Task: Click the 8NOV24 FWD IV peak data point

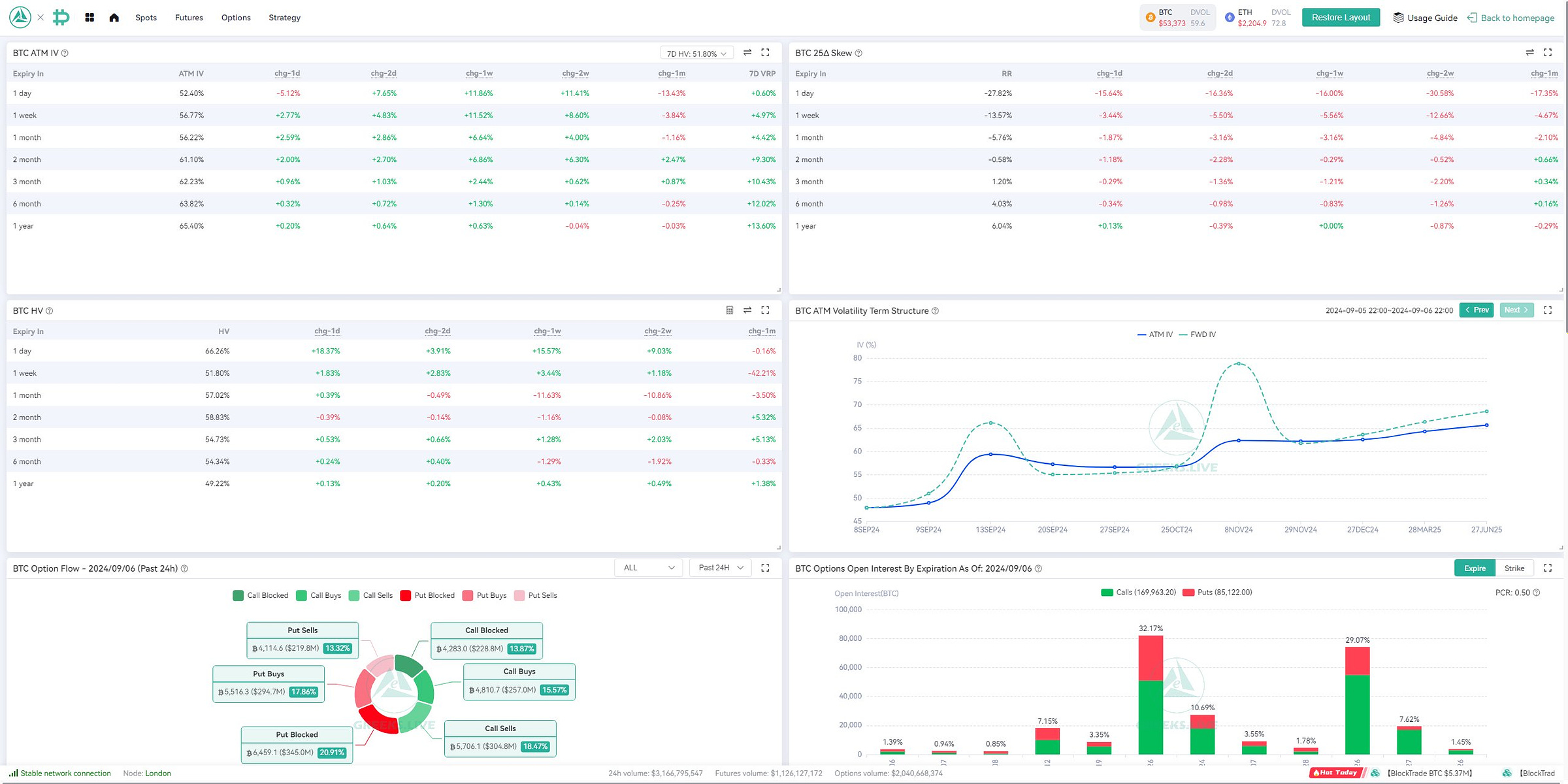Action: pyautogui.click(x=1238, y=363)
